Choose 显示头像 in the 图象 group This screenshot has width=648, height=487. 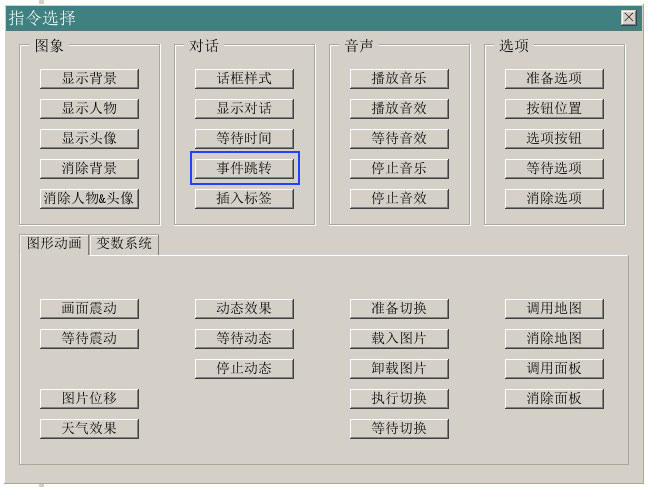click(89, 138)
